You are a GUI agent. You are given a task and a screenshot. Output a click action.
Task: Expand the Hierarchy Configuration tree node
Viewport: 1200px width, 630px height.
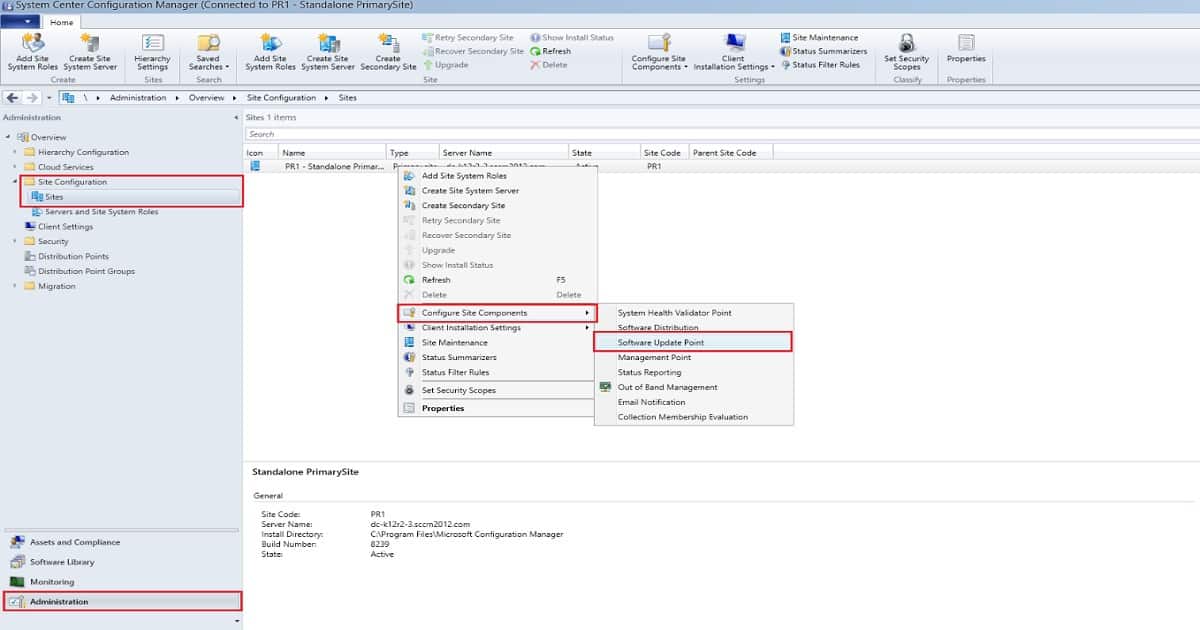point(15,152)
